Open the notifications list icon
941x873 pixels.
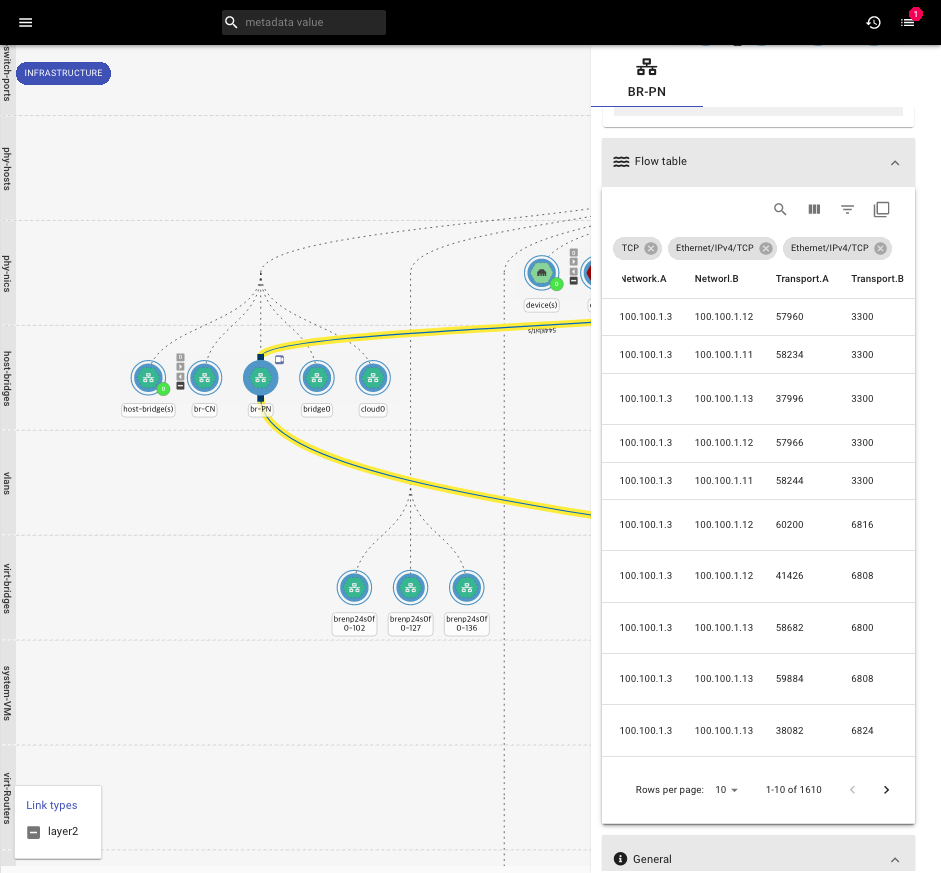tap(907, 22)
